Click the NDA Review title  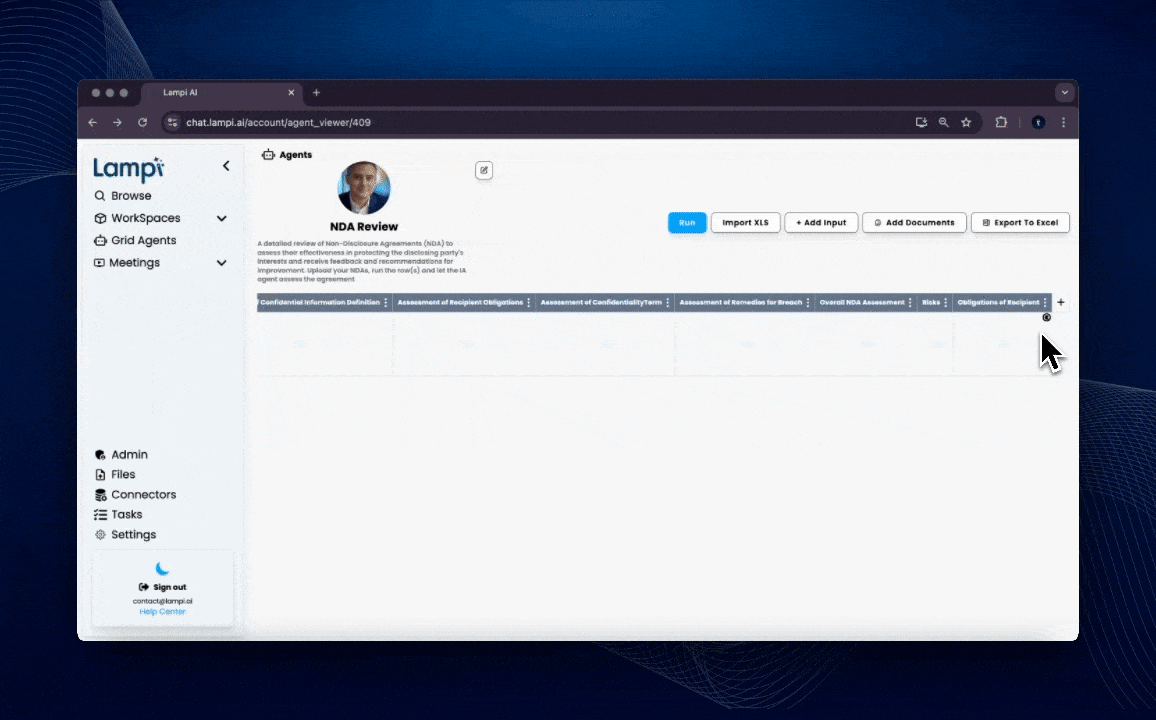pyautogui.click(x=363, y=227)
